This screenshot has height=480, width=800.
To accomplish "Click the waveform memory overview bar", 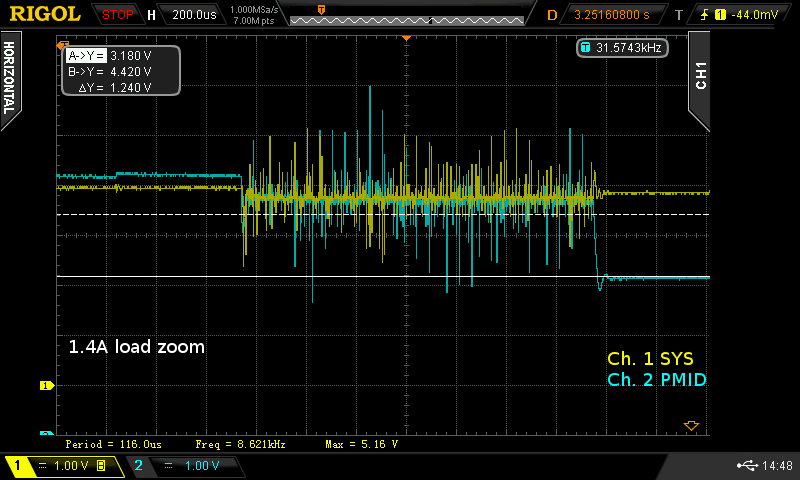I will click(407, 20).
